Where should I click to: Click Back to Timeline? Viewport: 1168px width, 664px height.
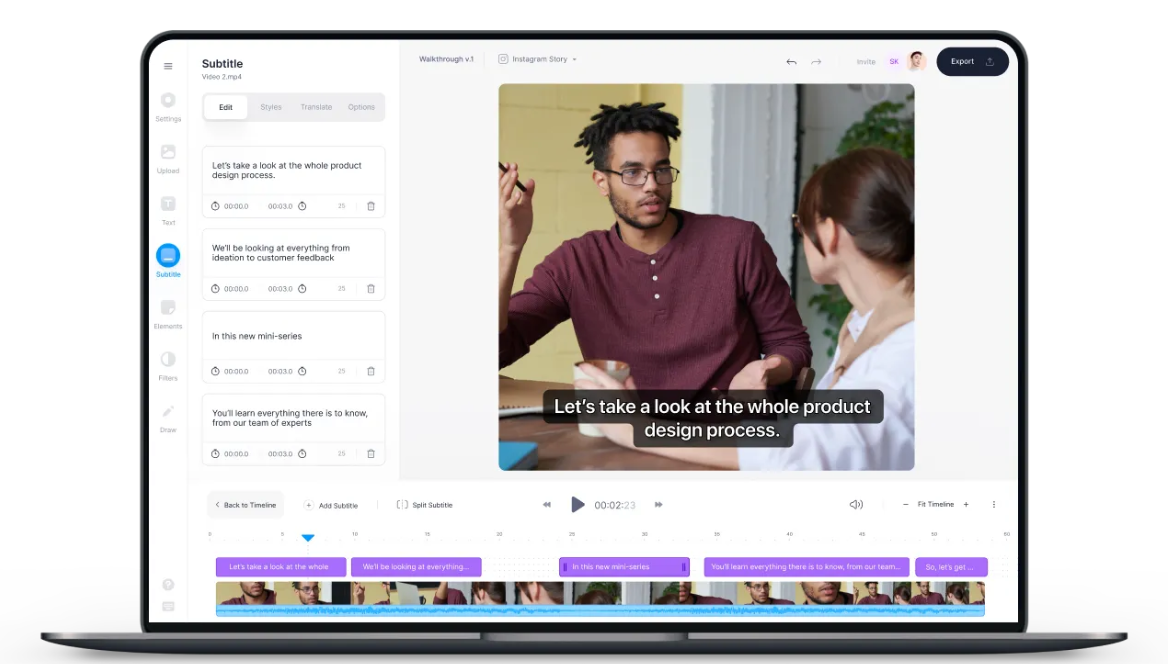(x=245, y=505)
